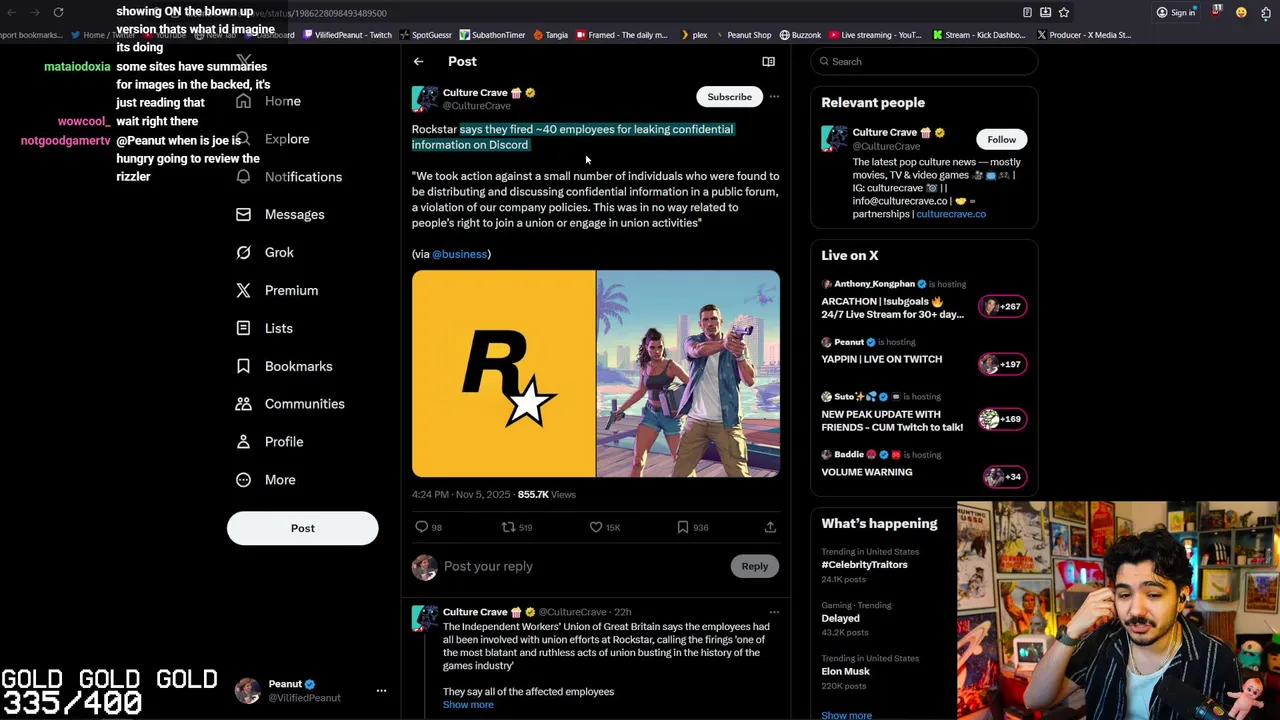Screen dimensions: 1280x720
Task: Open Messages in X sidebar
Action: click(281, 215)
